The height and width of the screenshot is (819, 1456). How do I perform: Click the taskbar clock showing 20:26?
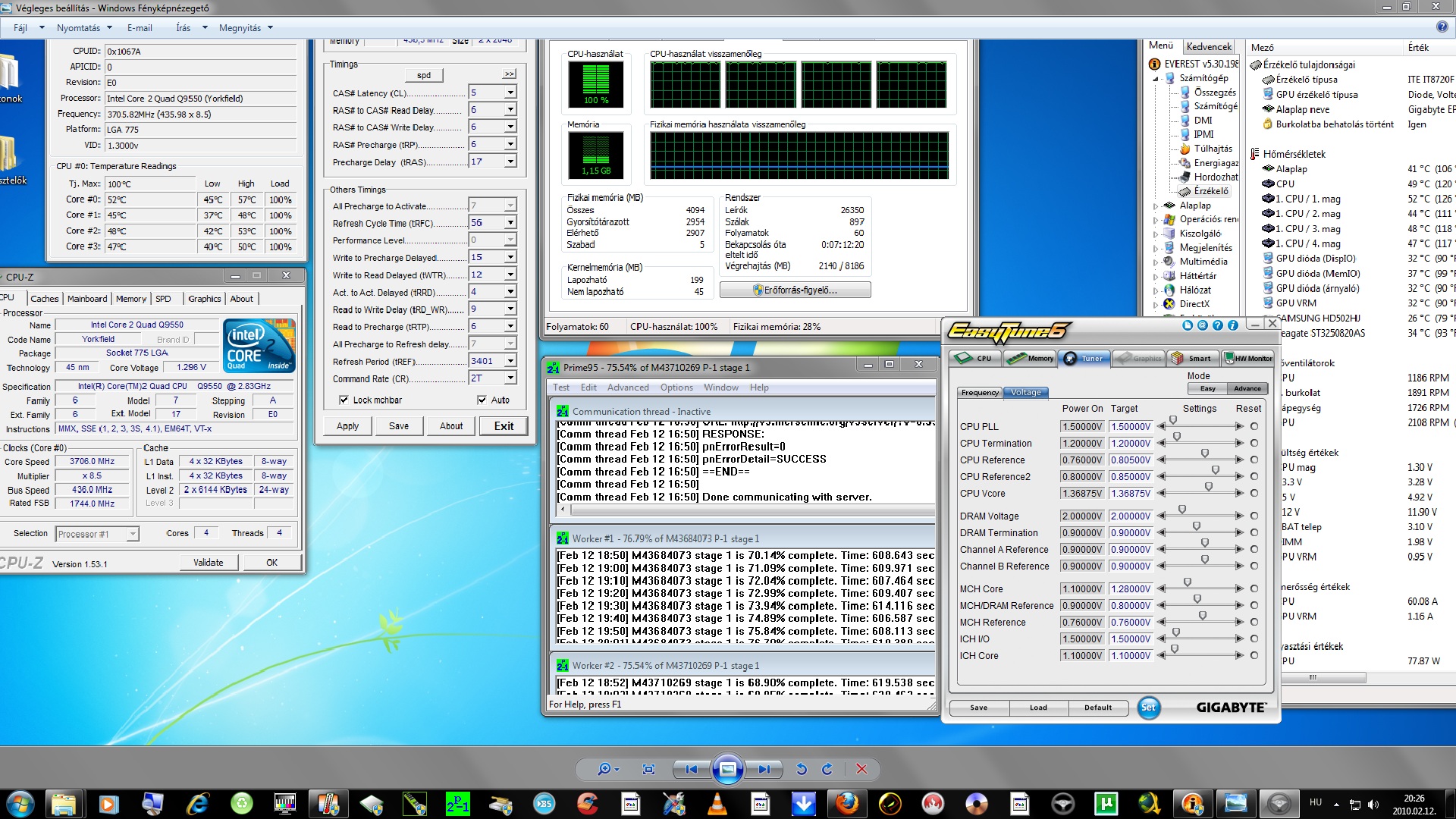(x=1414, y=799)
